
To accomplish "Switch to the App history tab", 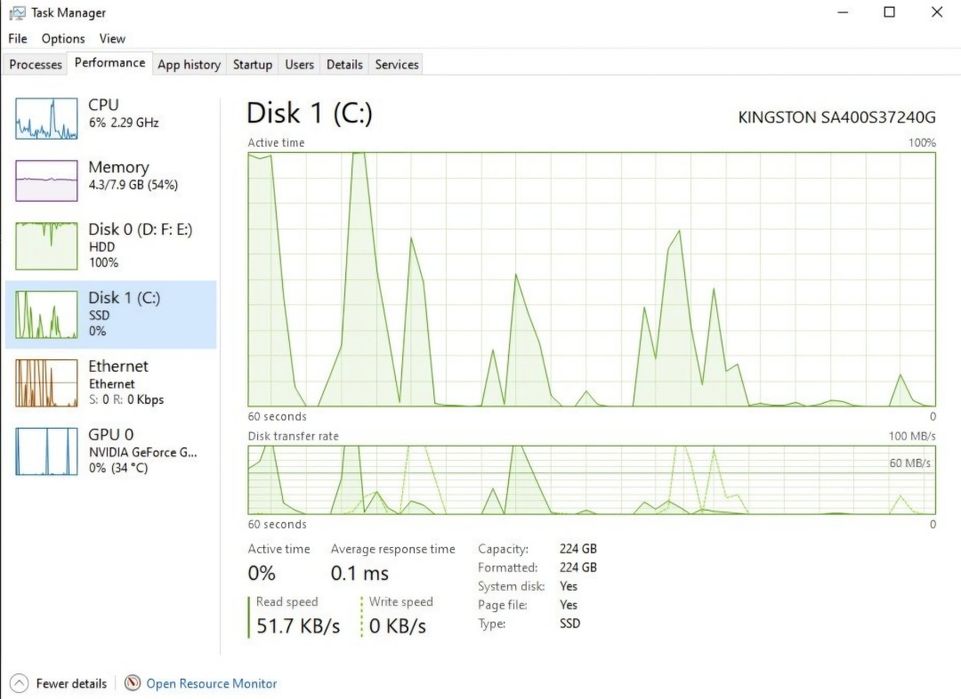I will (x=189, y=64).
